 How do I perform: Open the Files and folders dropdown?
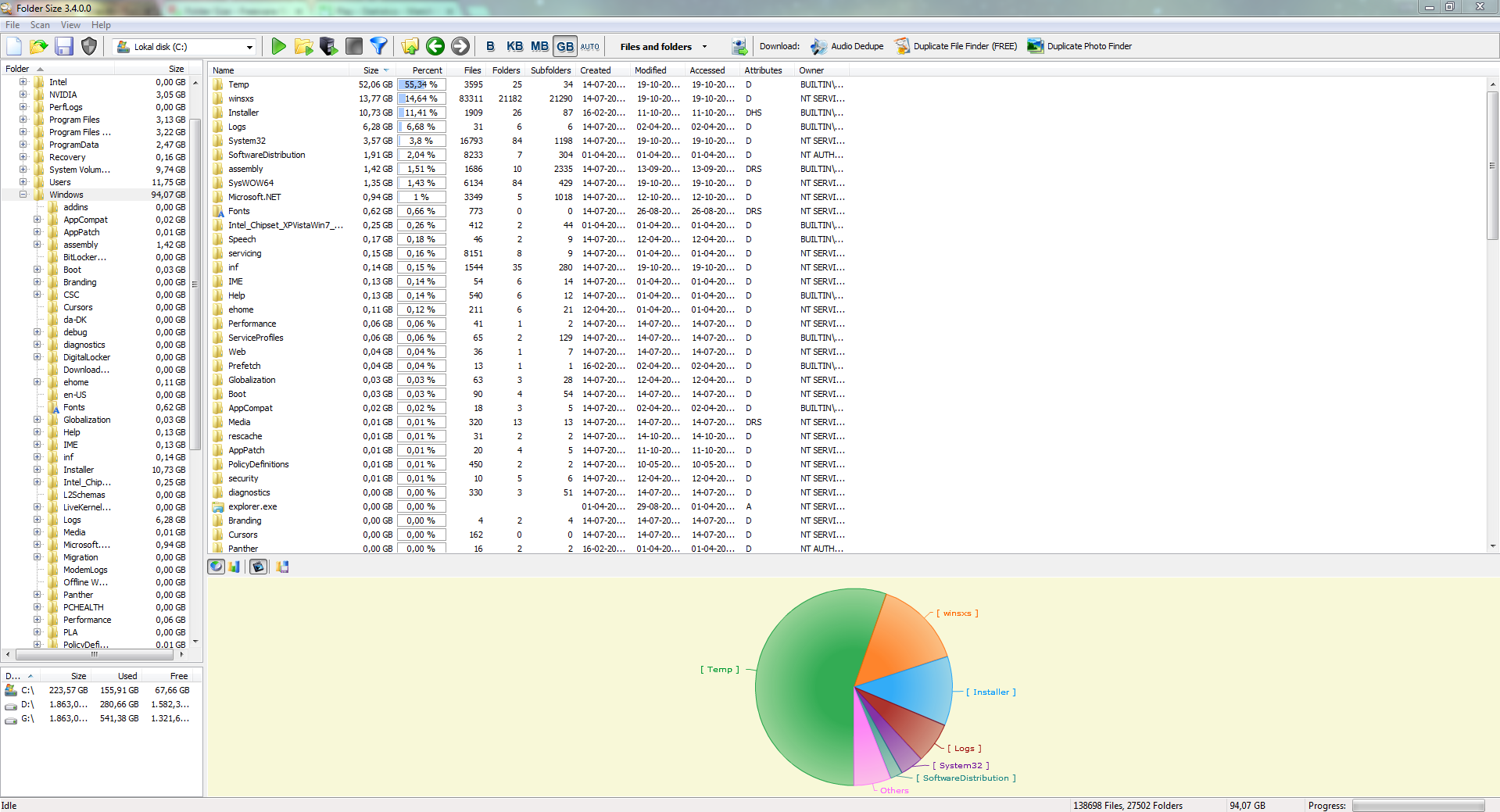[x=663, y=46]
